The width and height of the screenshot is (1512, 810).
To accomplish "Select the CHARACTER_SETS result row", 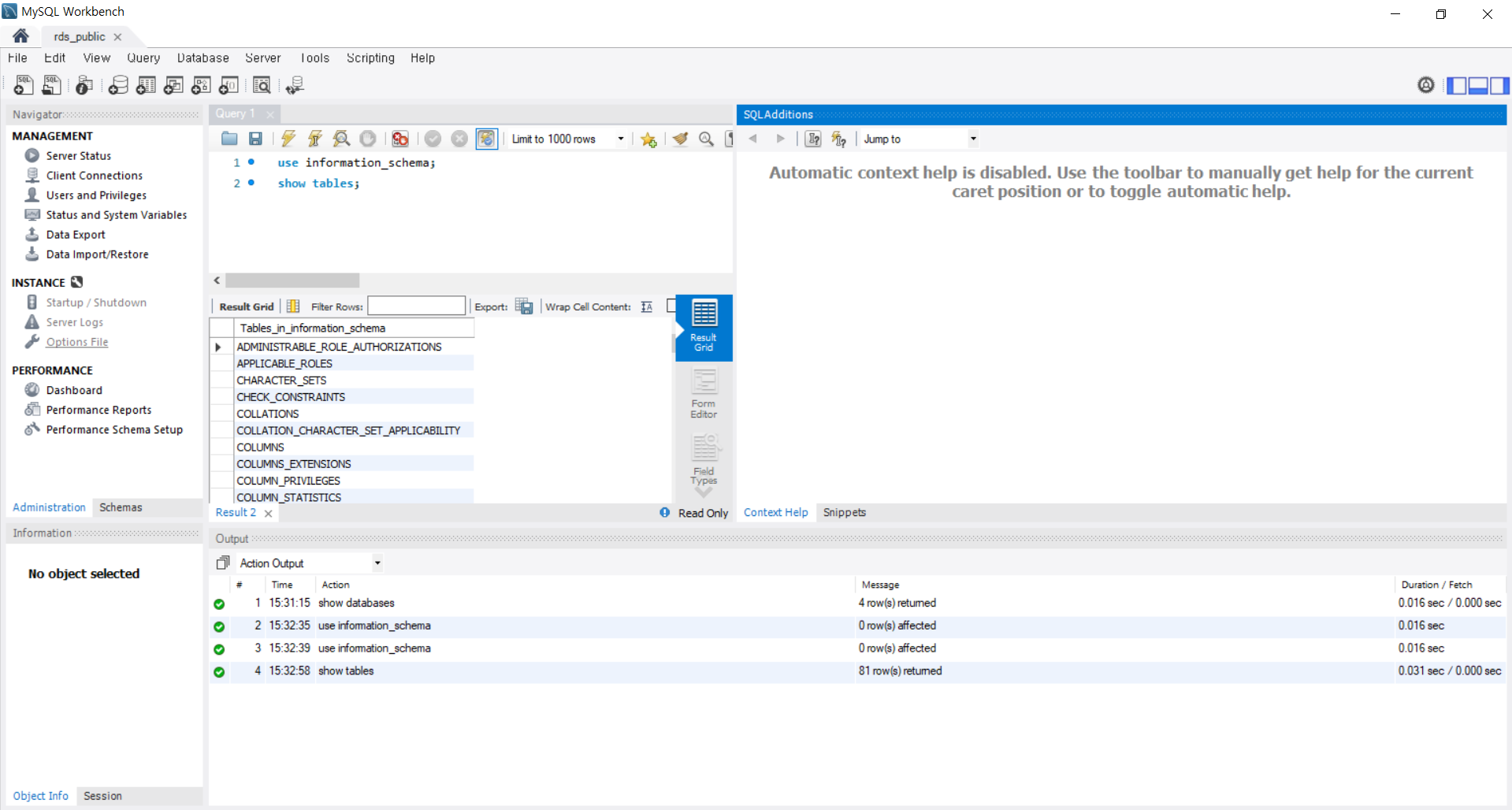I will pos(355,380).
